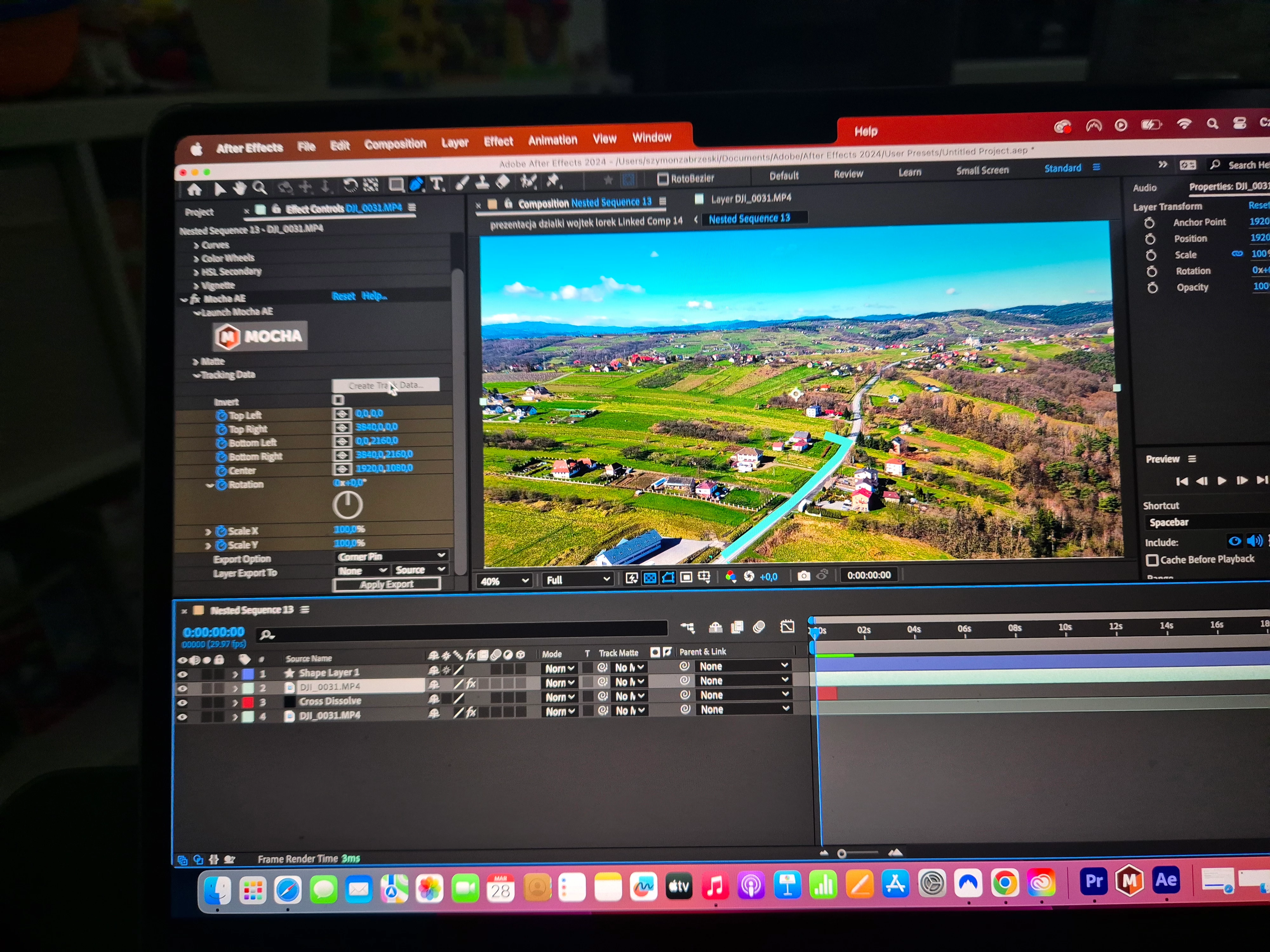The height and width of the screenshot is (952, 1270).
Task: Enable the Invert checkbox
Action: [338, 400]
